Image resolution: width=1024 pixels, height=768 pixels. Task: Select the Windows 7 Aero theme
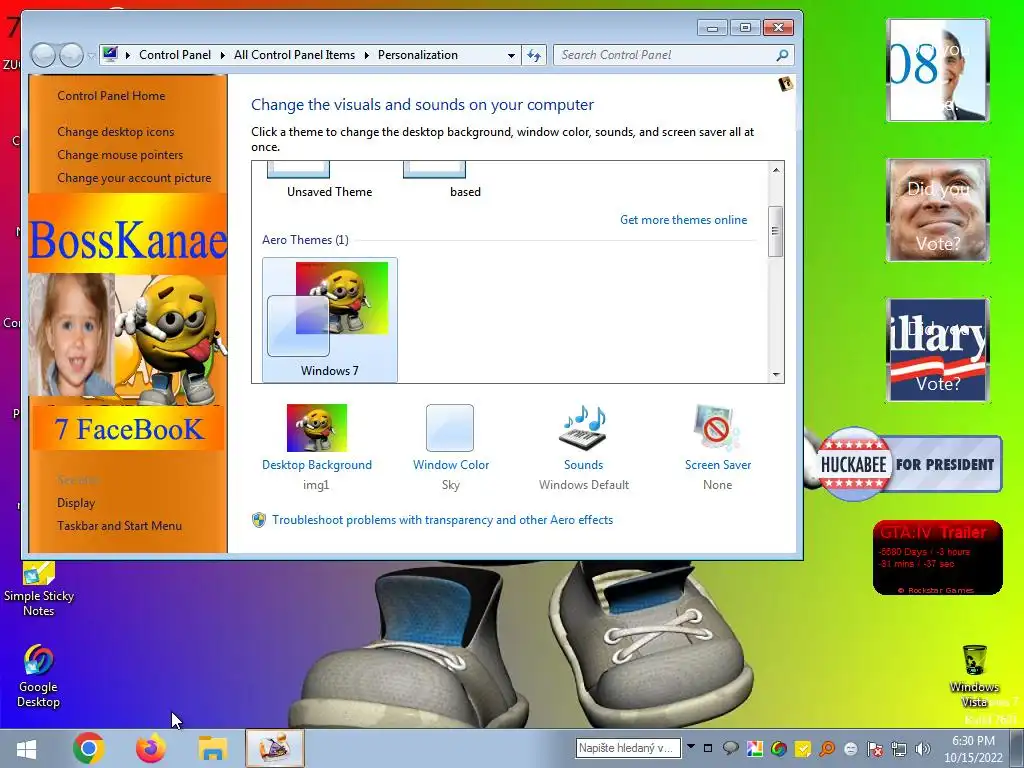[x=330, y=319]
